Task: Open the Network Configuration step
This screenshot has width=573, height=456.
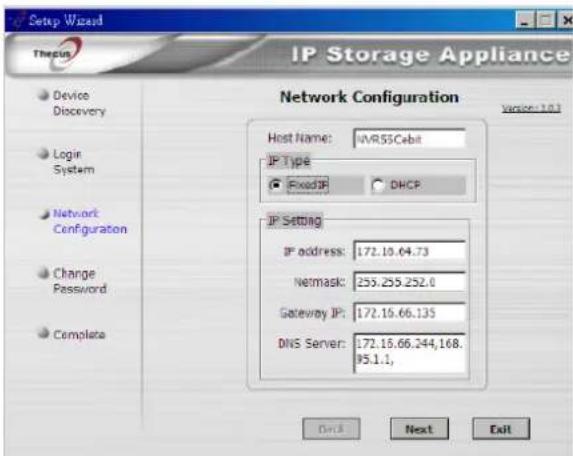Action: (90, 221)
